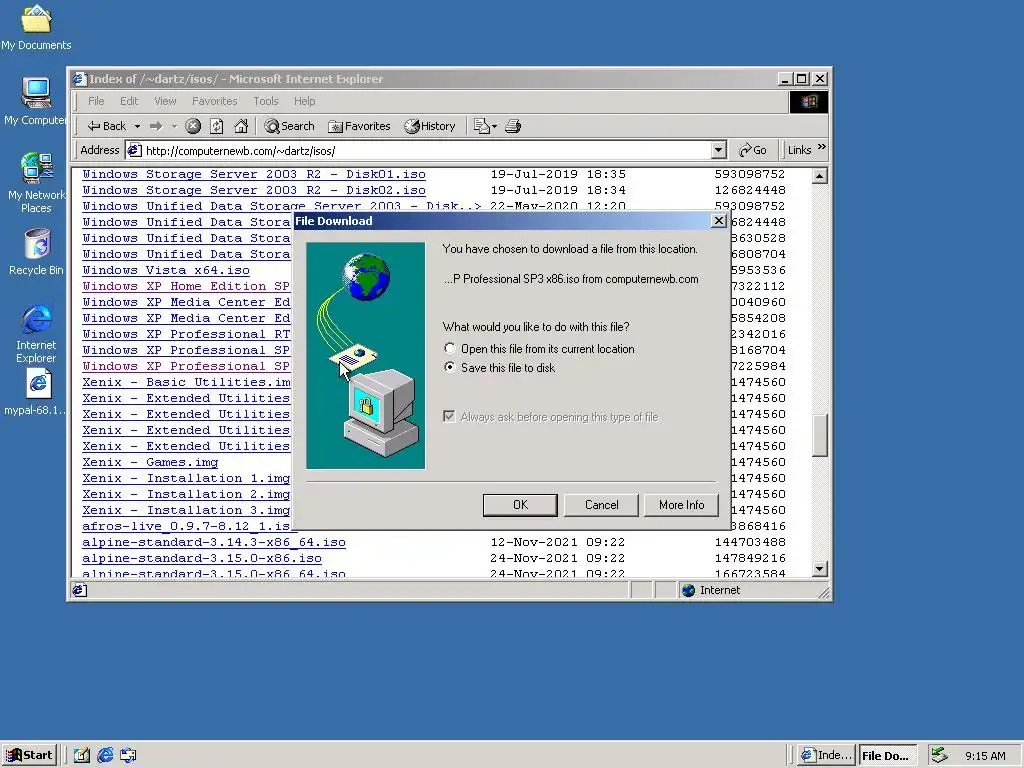Viewport: 1024px width, 768px height.
Task: Open the Tools menu
Action: (x=266, y=101)
